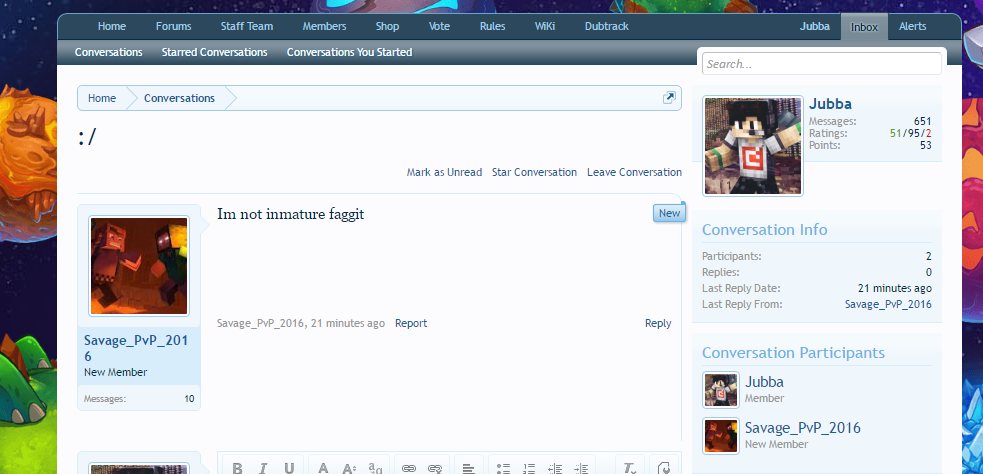
Task: Click the indent icon in editor toolbar
Action: (581, 467)
